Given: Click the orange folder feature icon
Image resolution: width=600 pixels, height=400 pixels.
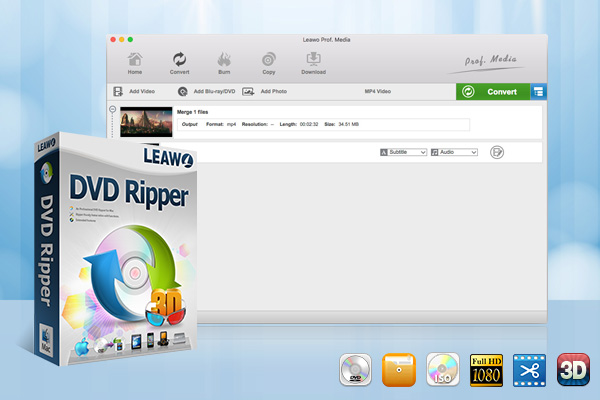Looking at the screenshot, I should pyautogui.click(x=399, y=370).
